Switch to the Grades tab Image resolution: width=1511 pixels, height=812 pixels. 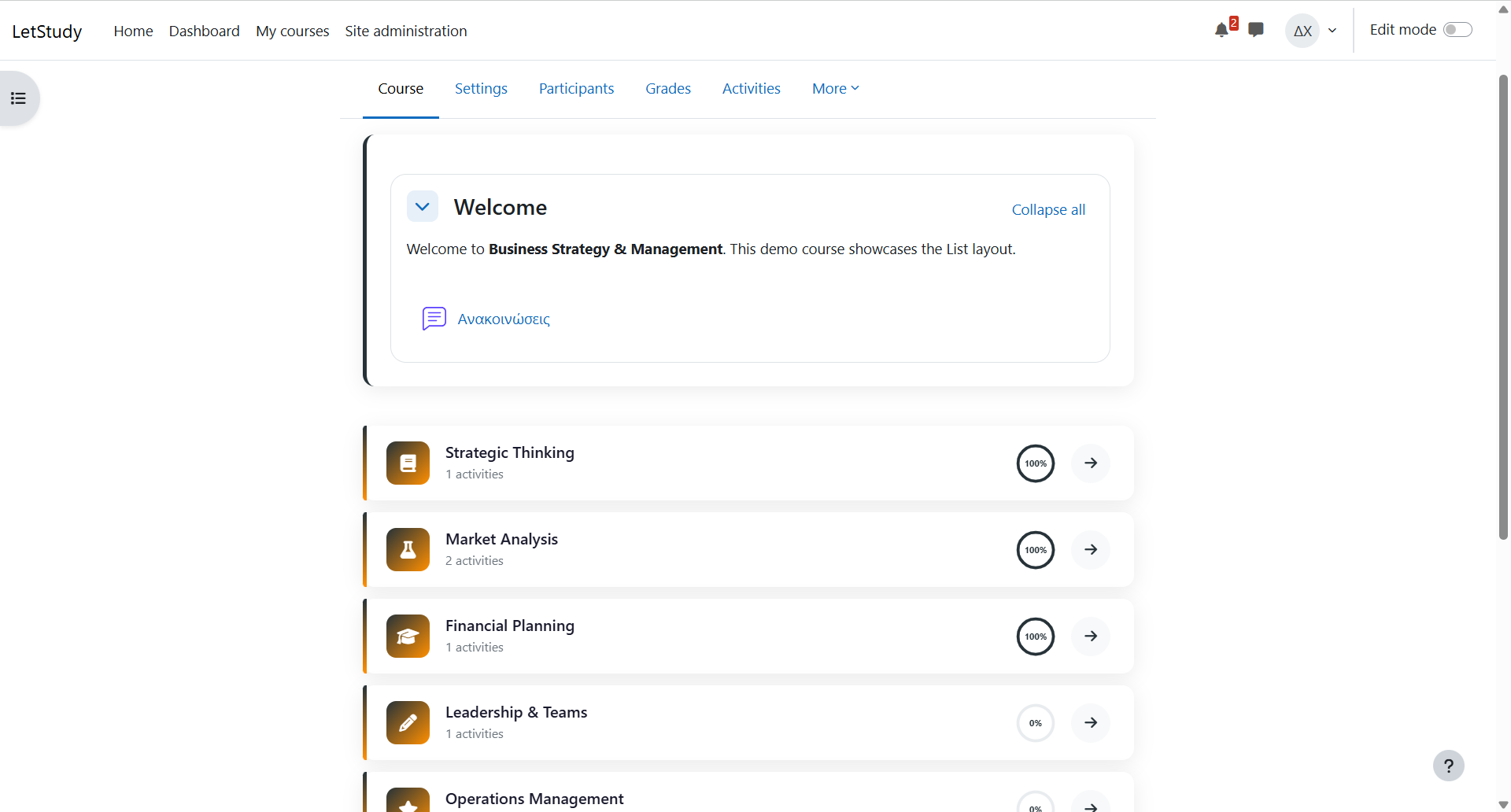pos(667,88)
